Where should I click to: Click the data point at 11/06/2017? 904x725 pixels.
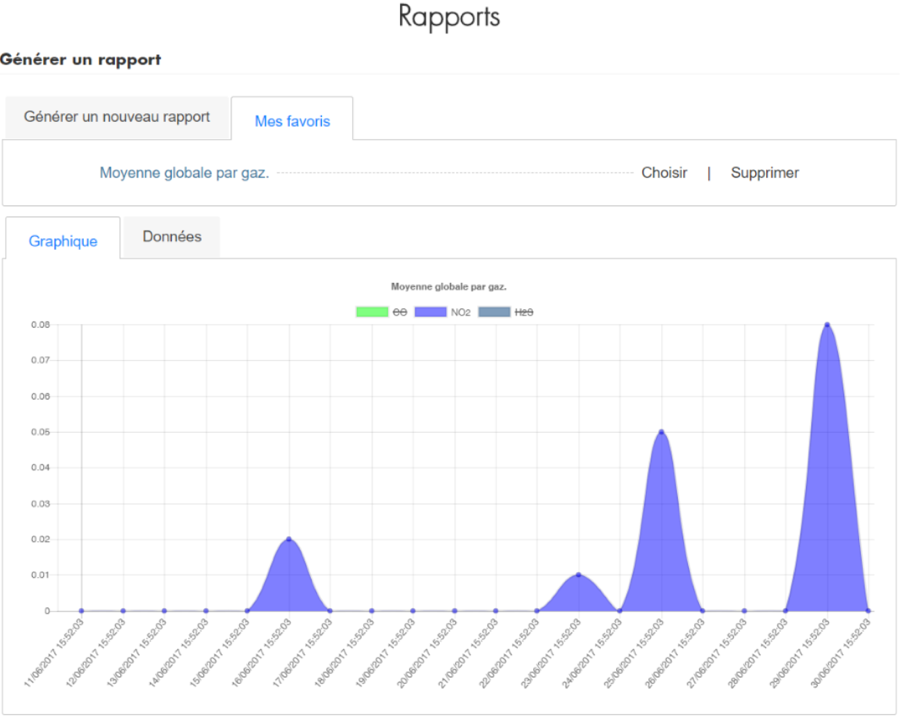click(81, 611)
